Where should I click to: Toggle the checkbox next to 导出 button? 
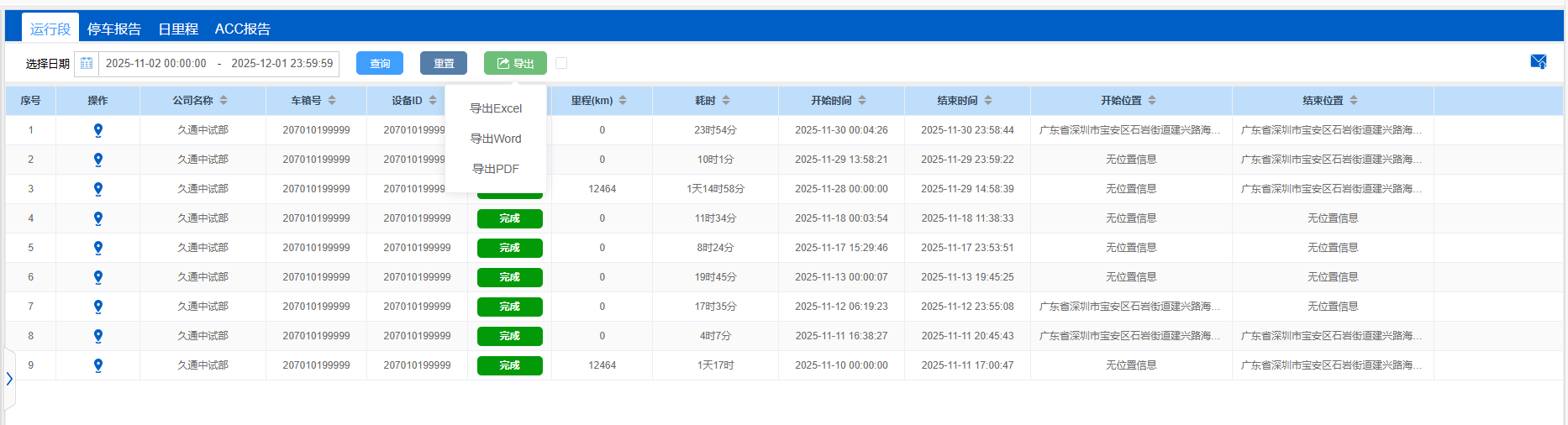tap(561, 63)
